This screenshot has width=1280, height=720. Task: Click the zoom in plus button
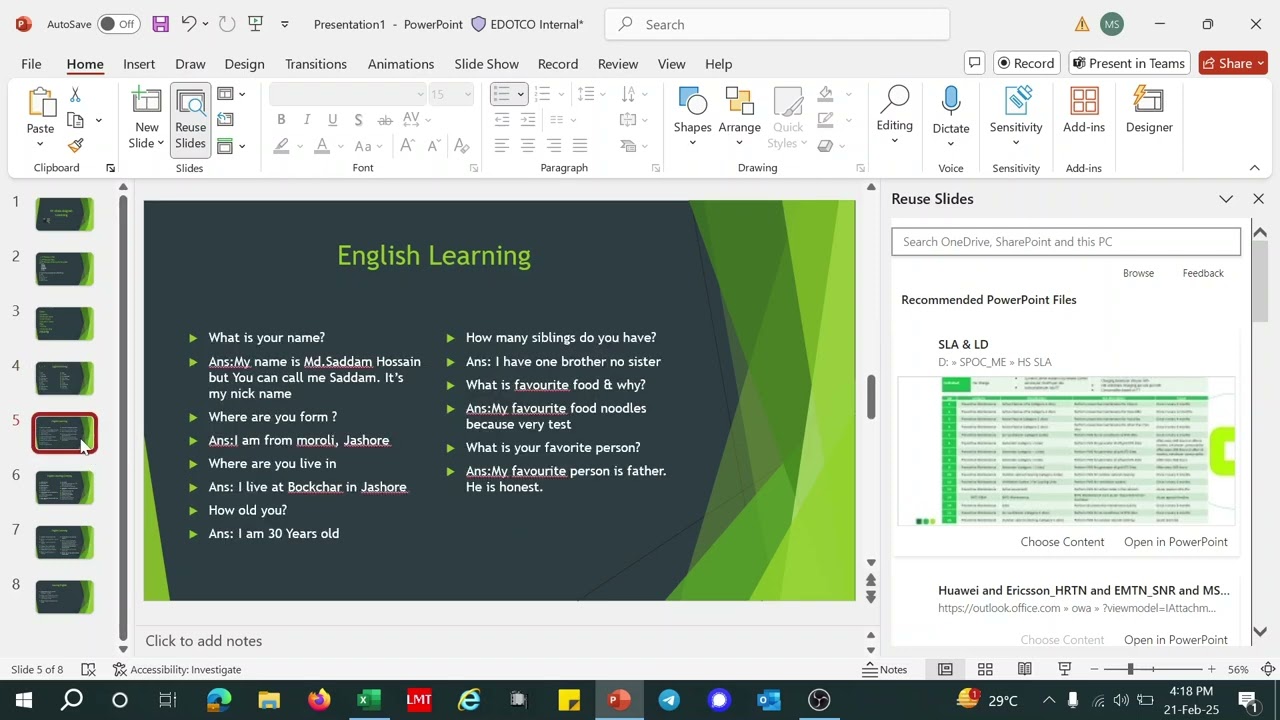click(1211, 669)
